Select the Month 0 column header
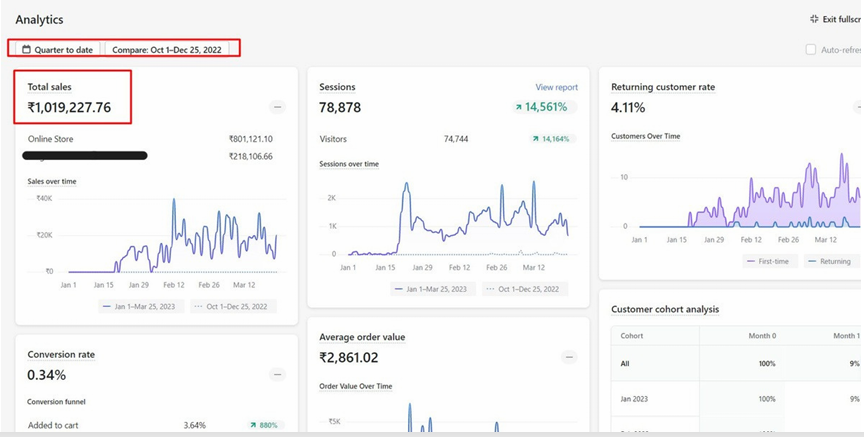 760,336
